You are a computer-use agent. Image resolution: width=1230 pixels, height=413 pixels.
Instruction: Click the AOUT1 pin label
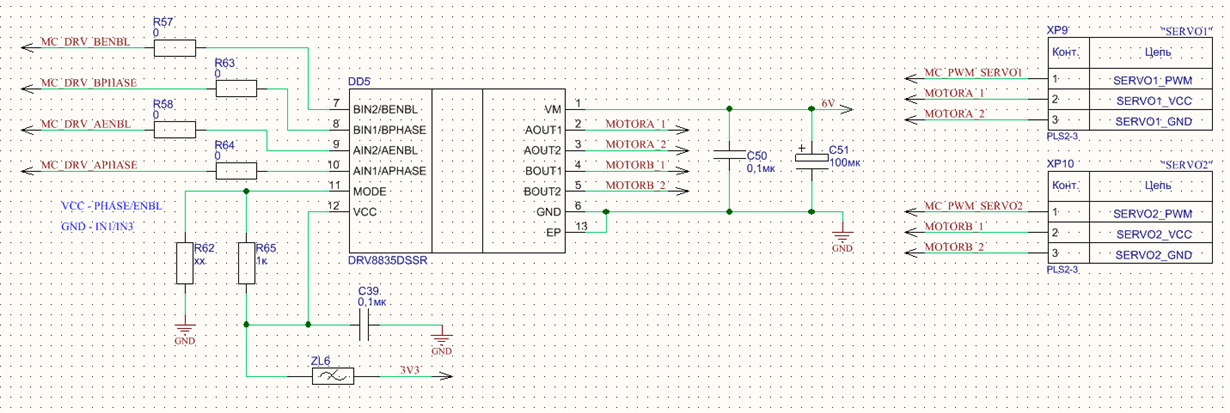click(543, 129)
